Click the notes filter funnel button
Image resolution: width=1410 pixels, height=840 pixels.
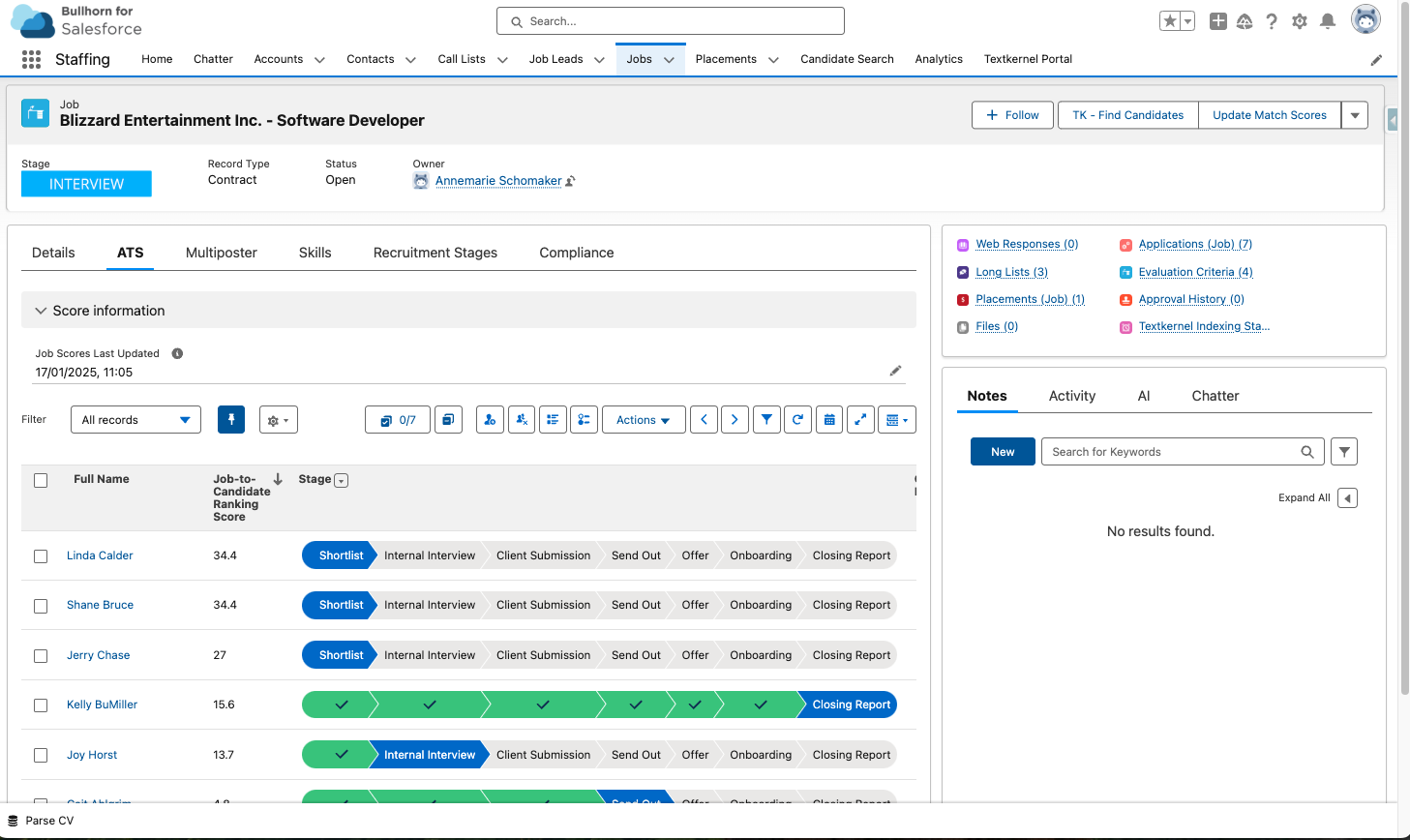[1344, 452]
